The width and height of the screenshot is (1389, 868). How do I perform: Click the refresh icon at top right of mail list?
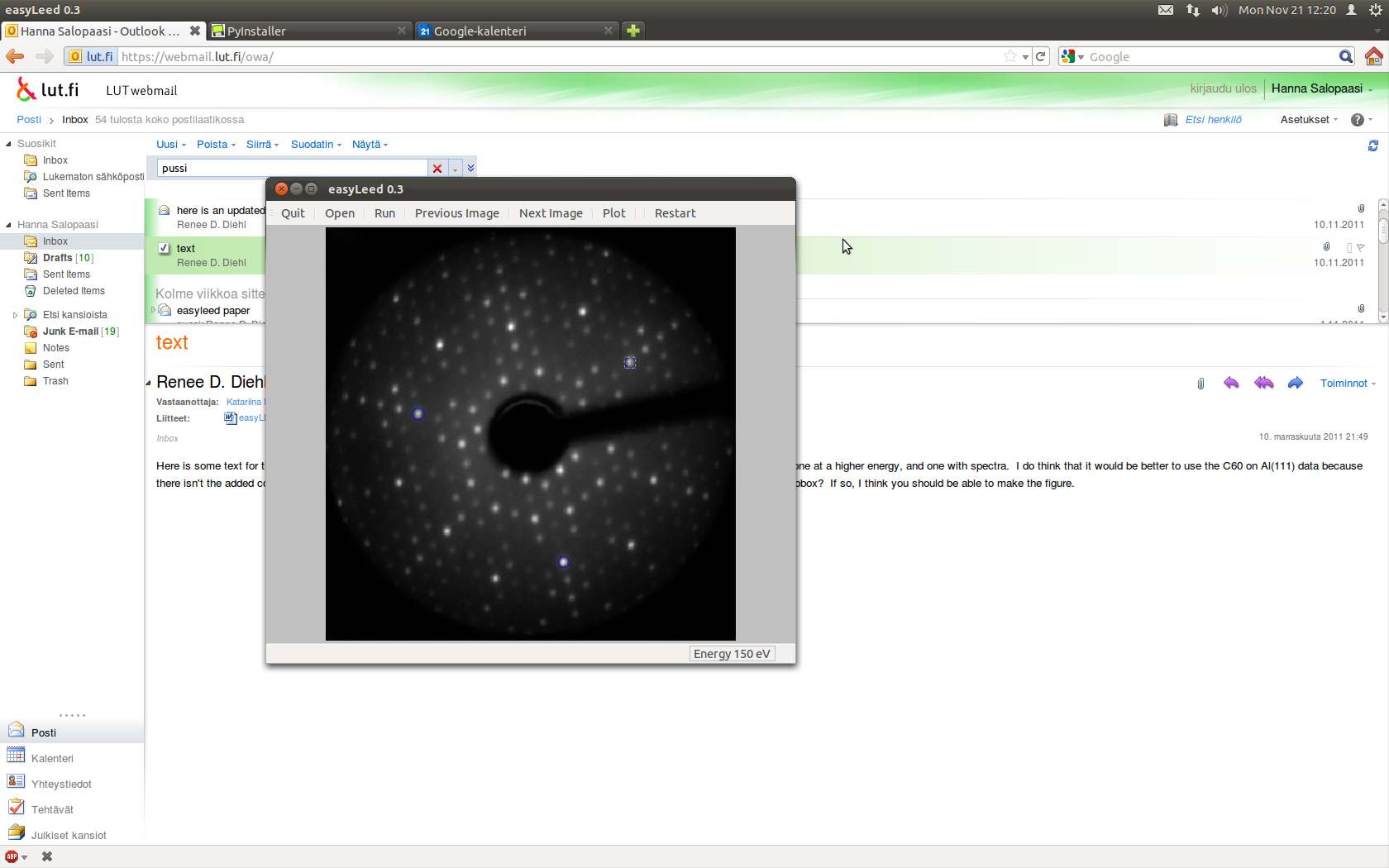[x=1372, y=145]
